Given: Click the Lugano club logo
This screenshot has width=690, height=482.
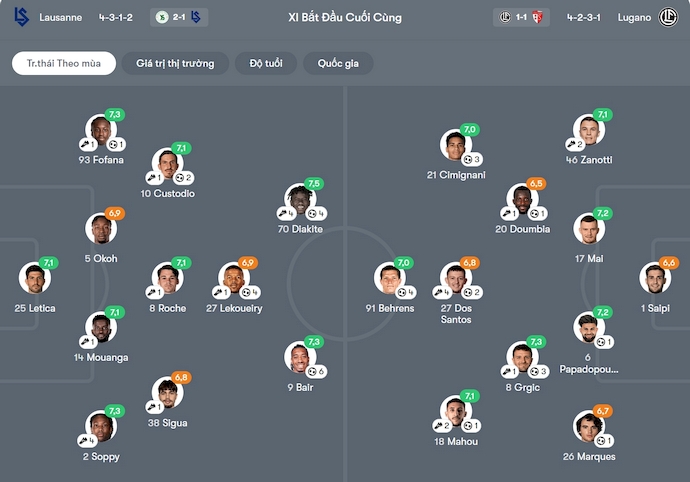Looking at the screenshot, I should (669, 17).
